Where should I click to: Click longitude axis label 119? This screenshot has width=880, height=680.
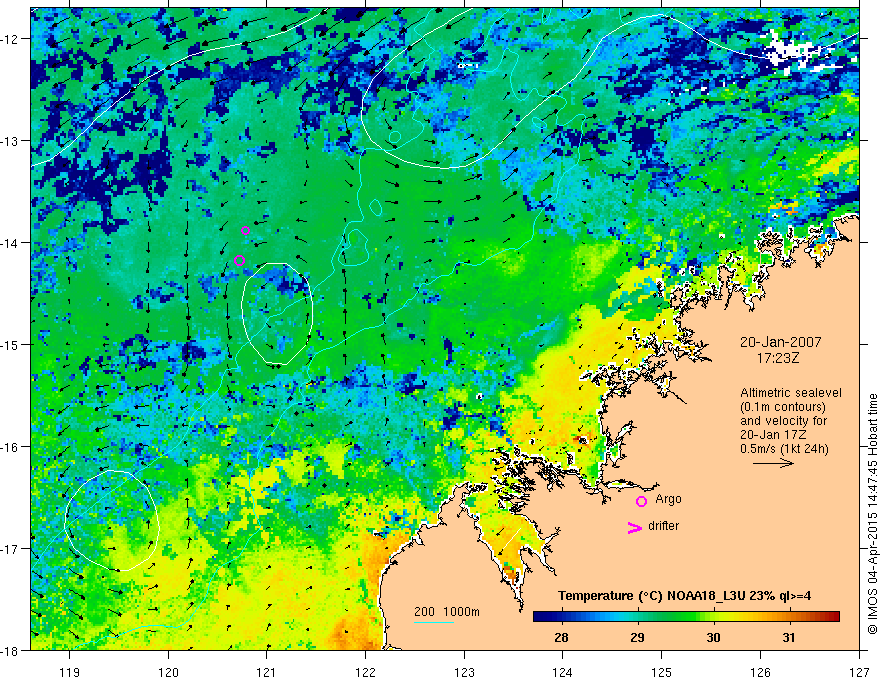pyautogui.click(x=70, y=672)
